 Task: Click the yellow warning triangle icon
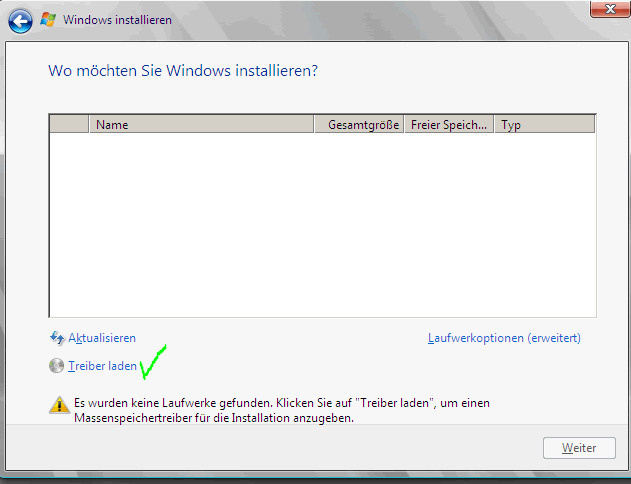(x=60, y=405)
